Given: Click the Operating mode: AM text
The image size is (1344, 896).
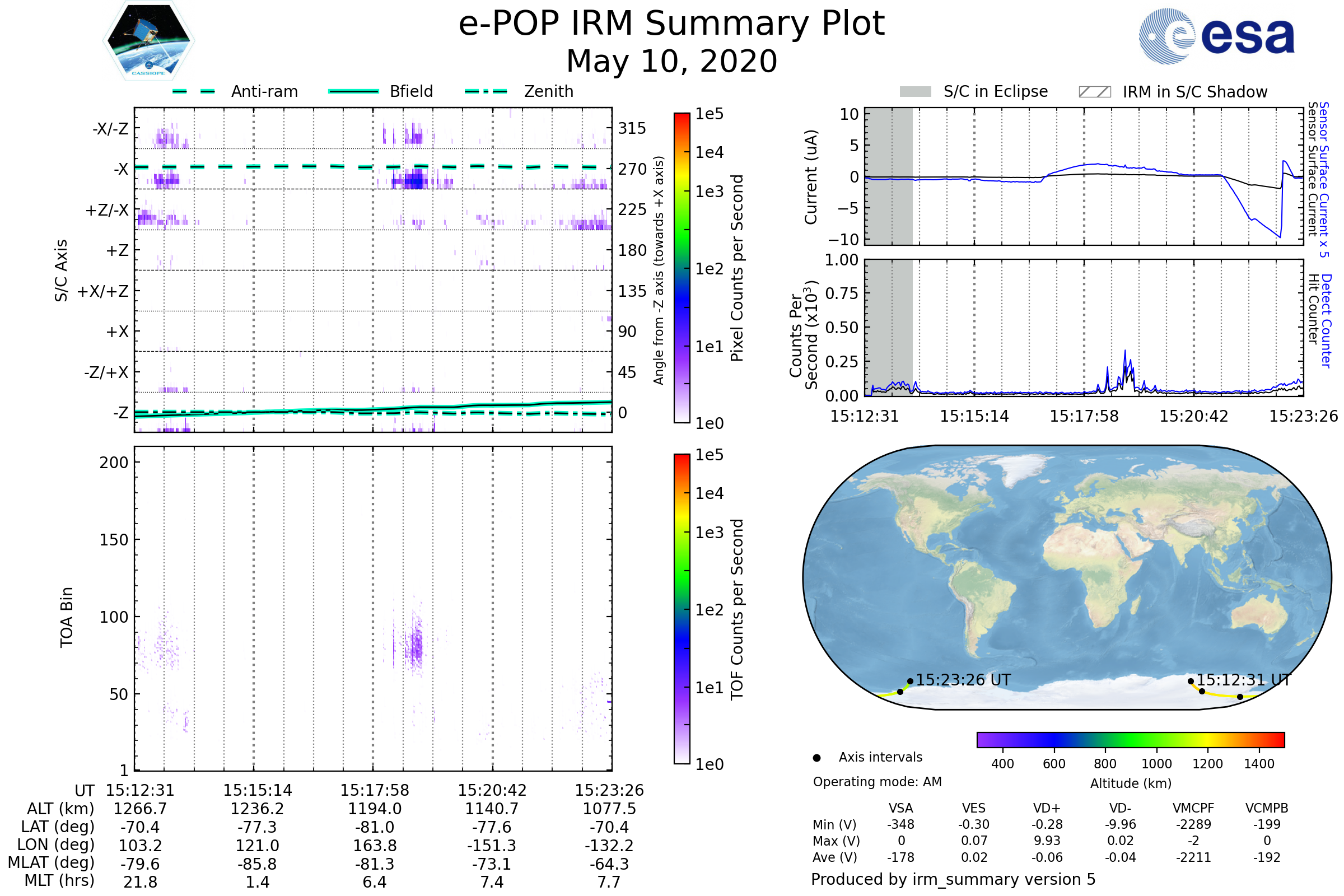Looking at the screenshot, I should [877, 782].
